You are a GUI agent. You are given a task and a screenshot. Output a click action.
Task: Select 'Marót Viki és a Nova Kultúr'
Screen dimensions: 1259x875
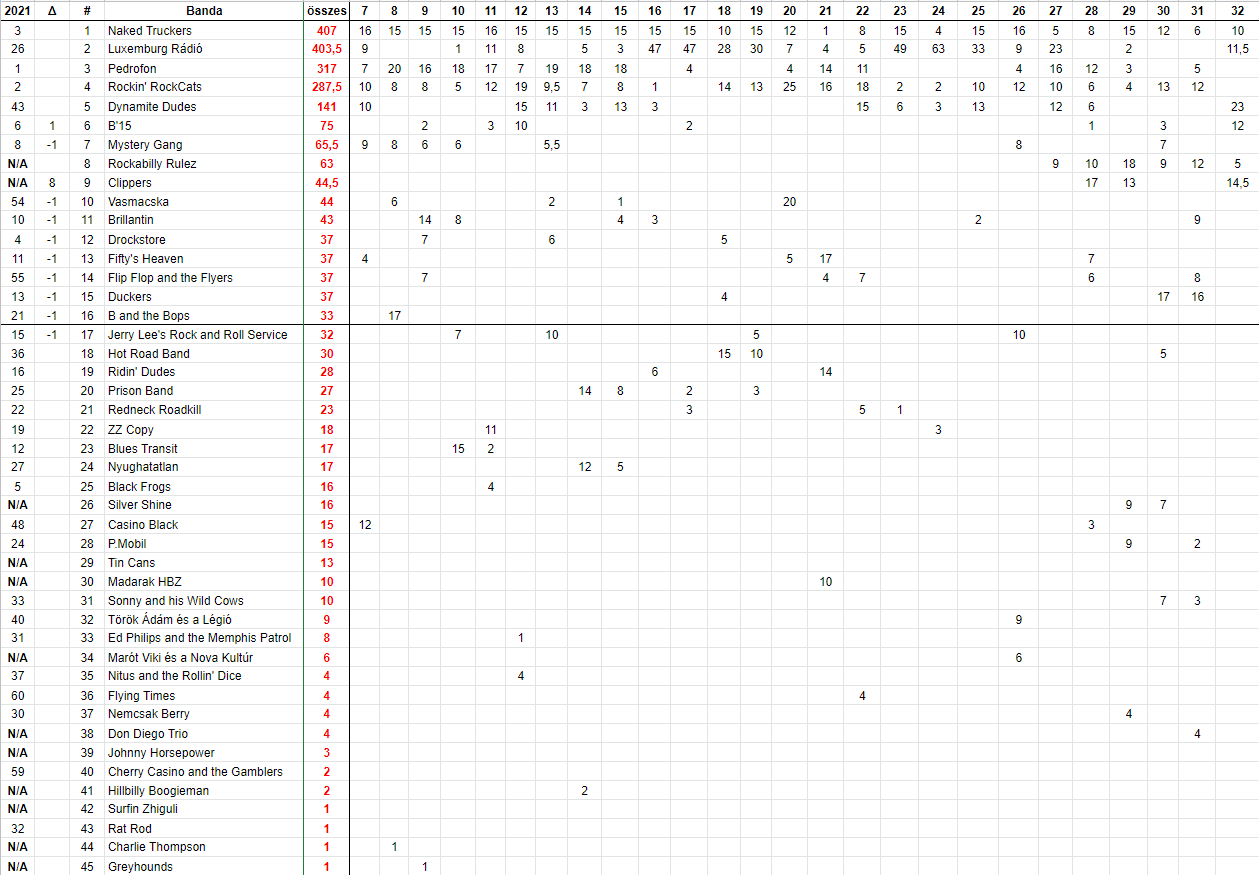(204, 658)
